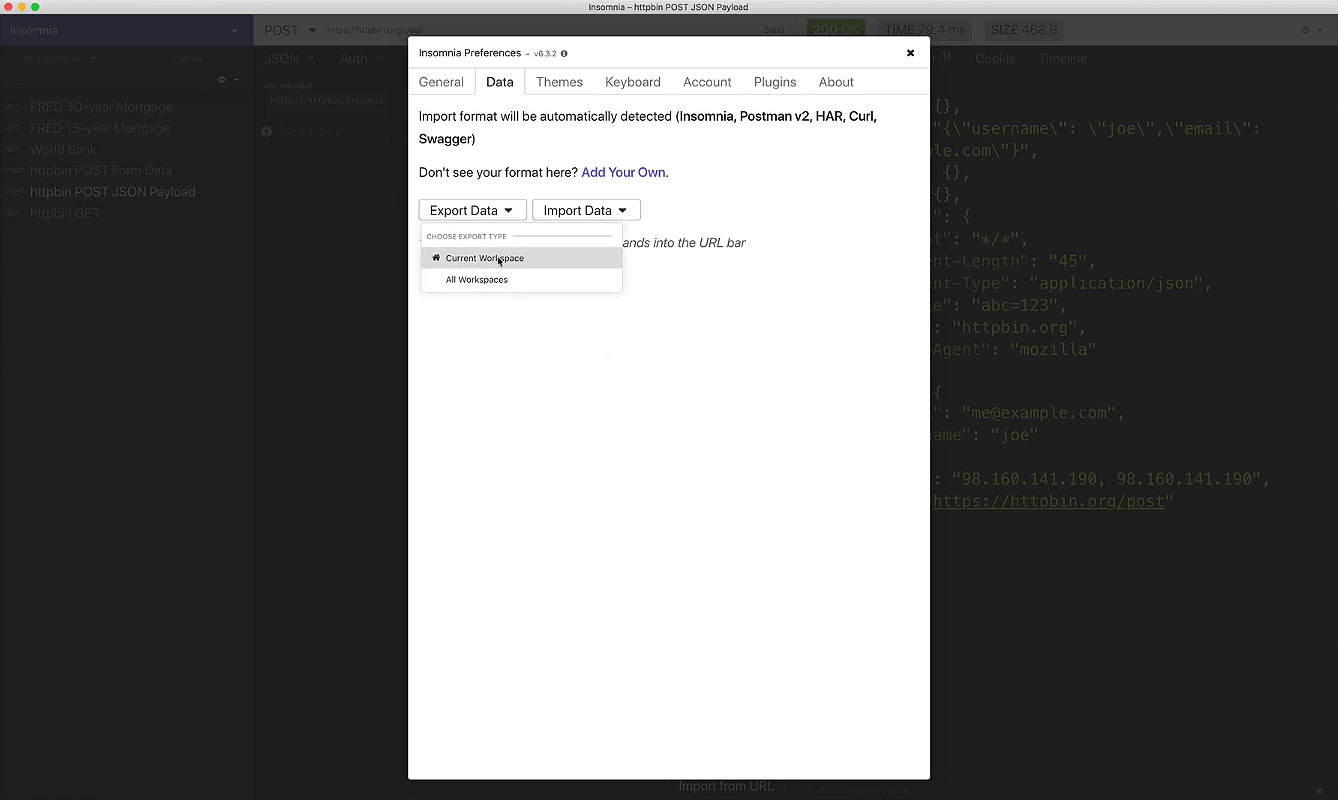Screen dimensions: 1338x800
Task: Open the About tab
Action: click(836, 82)
